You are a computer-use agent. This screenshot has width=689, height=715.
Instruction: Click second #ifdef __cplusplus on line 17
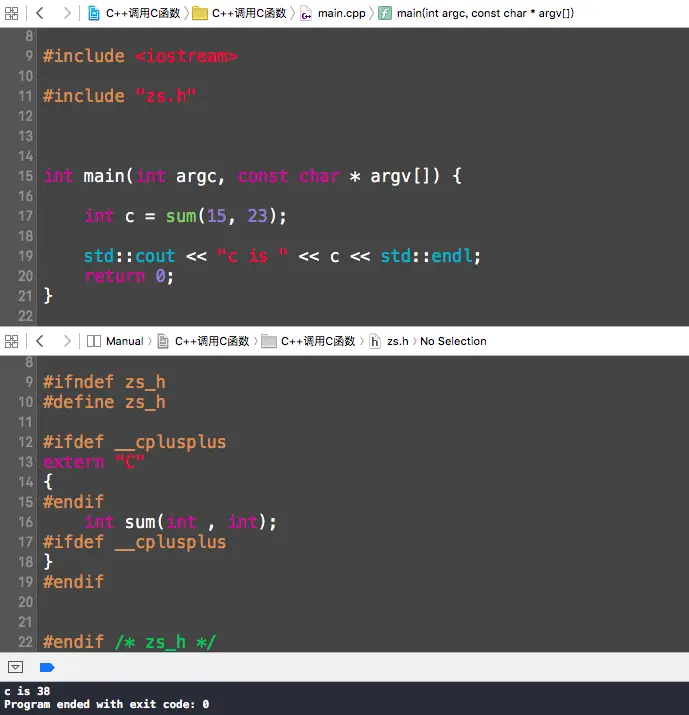pos(135,542)
